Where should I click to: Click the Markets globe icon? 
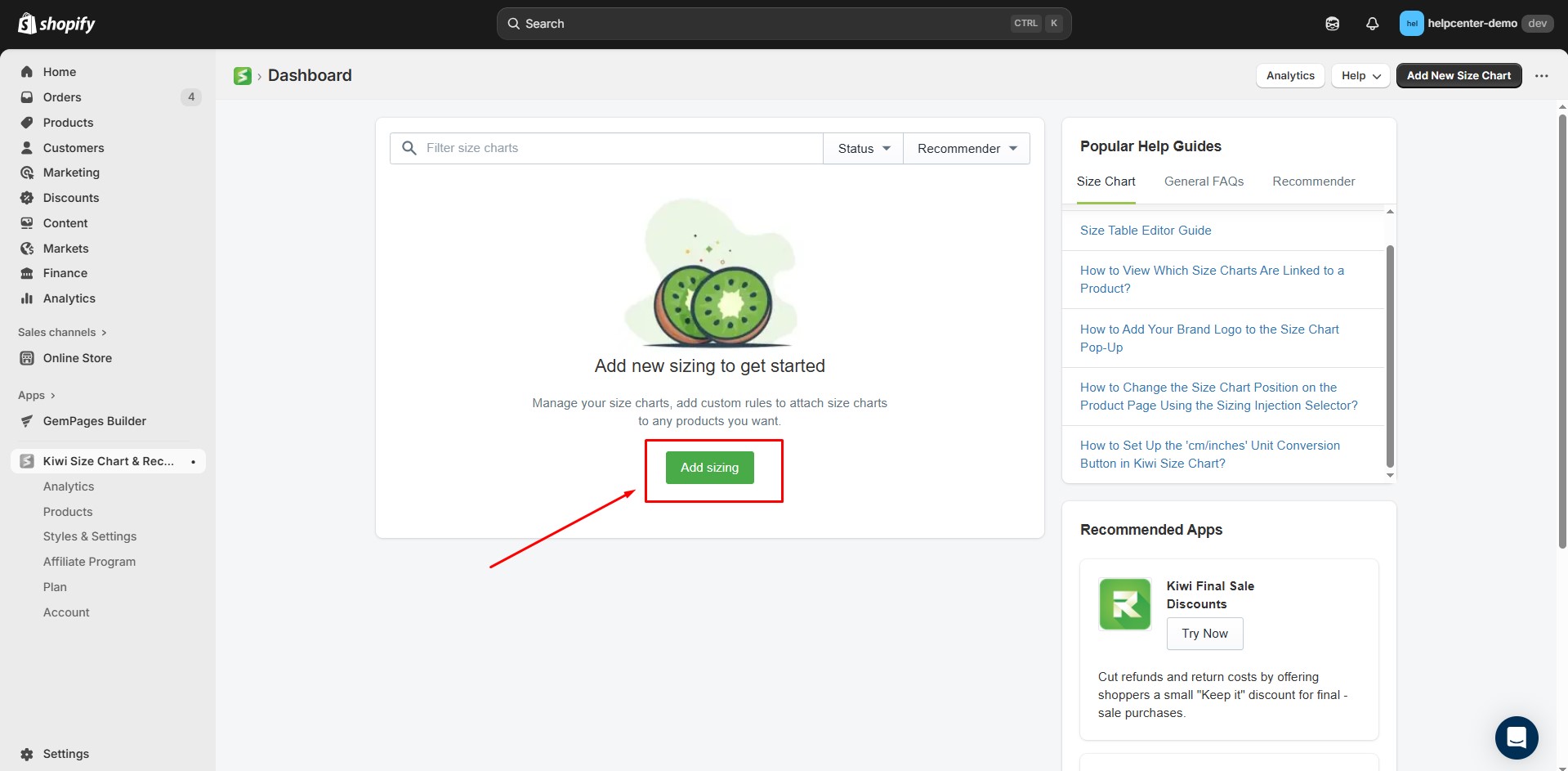(x=27, y=249)
